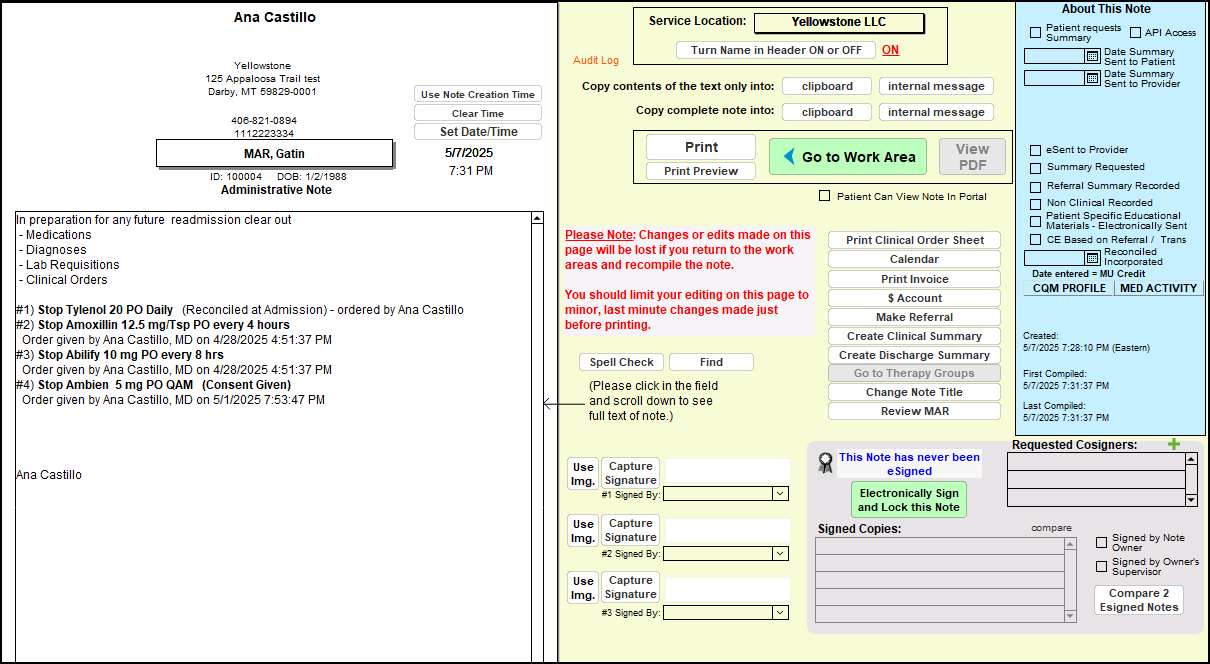Click scroll-down arrow in Requested Cosigners list
The image size is (1210, 664).
(1190, 499)
